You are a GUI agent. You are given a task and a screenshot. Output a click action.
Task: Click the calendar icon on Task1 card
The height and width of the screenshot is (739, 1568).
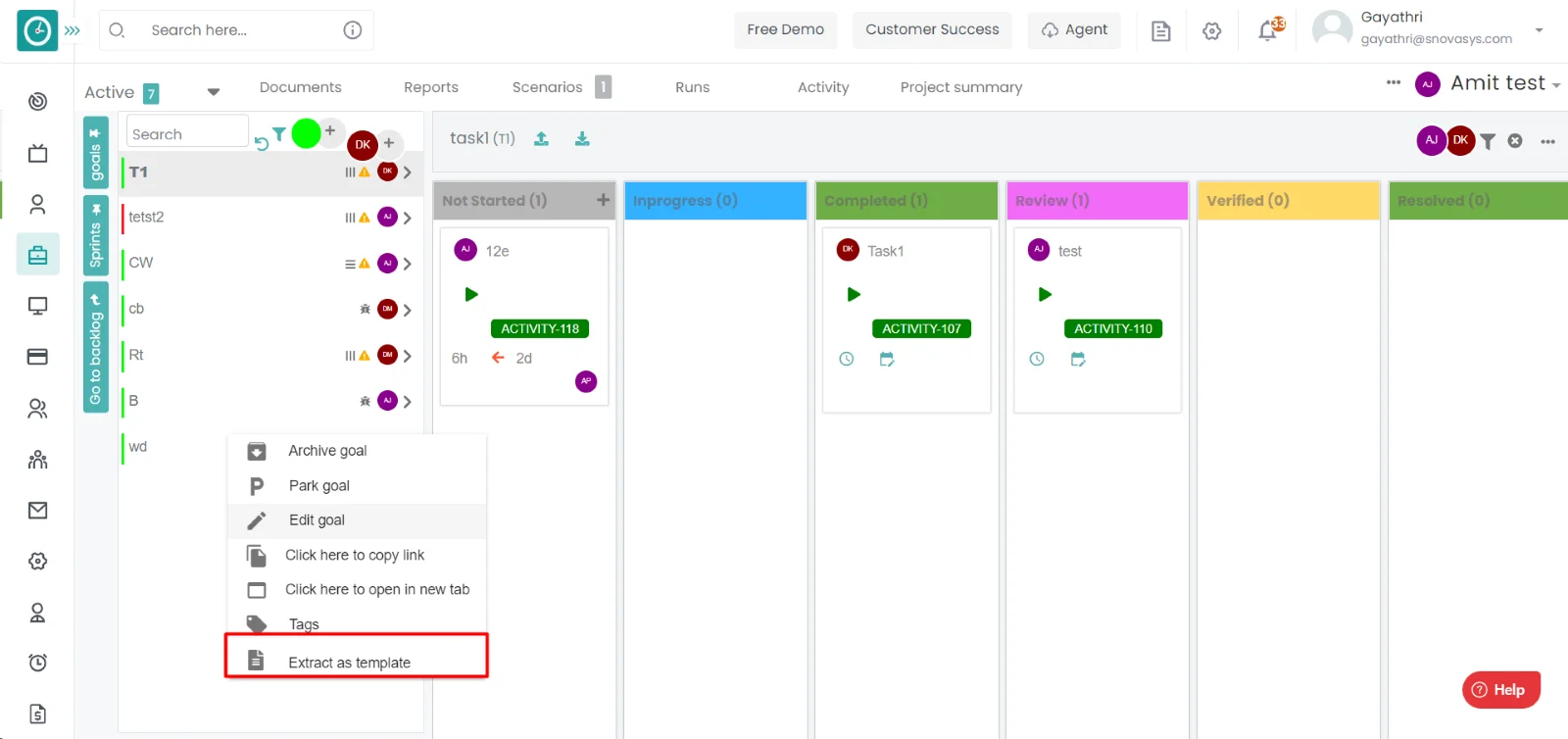pyautogui.click(x=887, y=360)
